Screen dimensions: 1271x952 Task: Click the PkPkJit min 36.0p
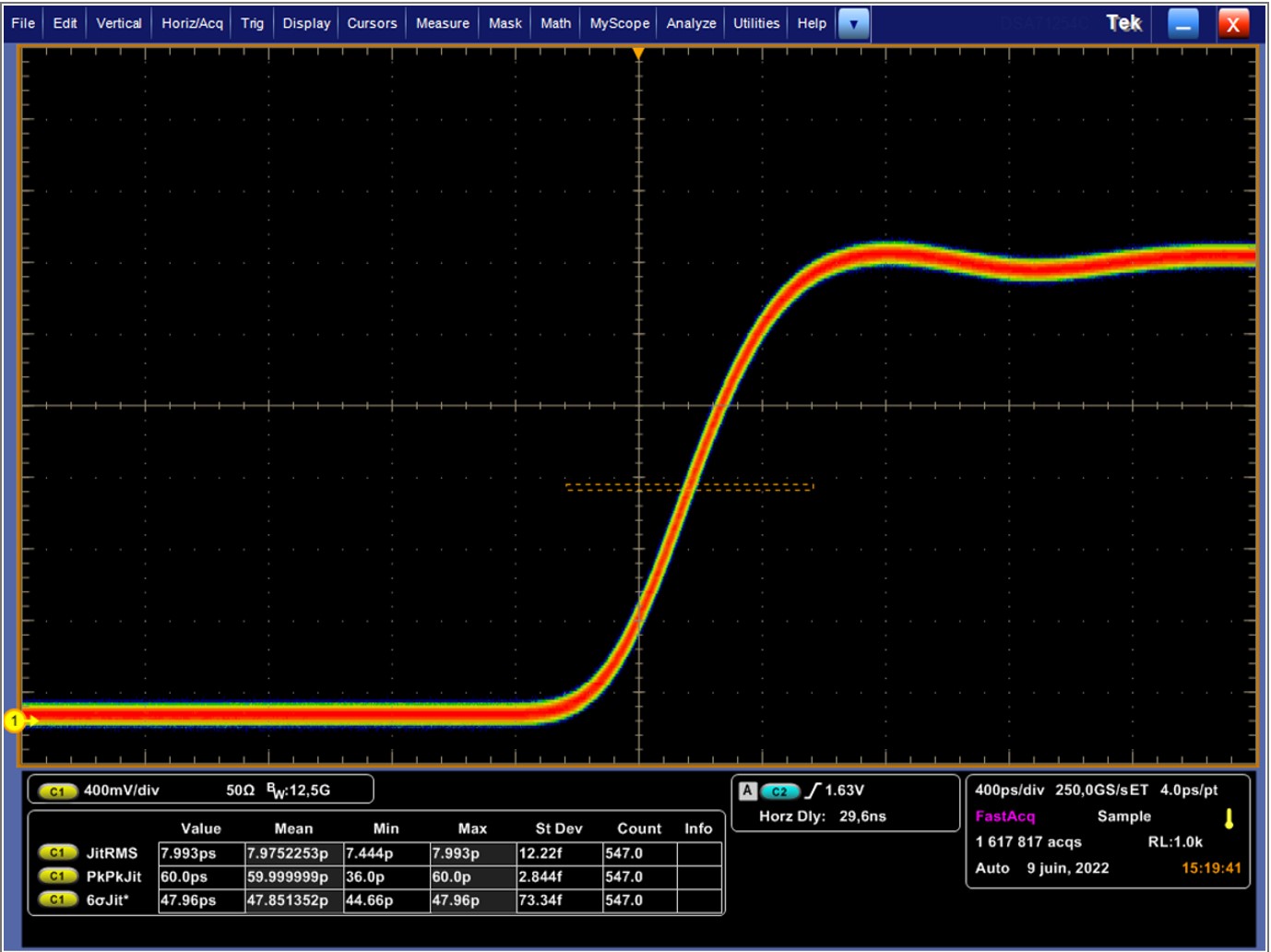point(386,876)
